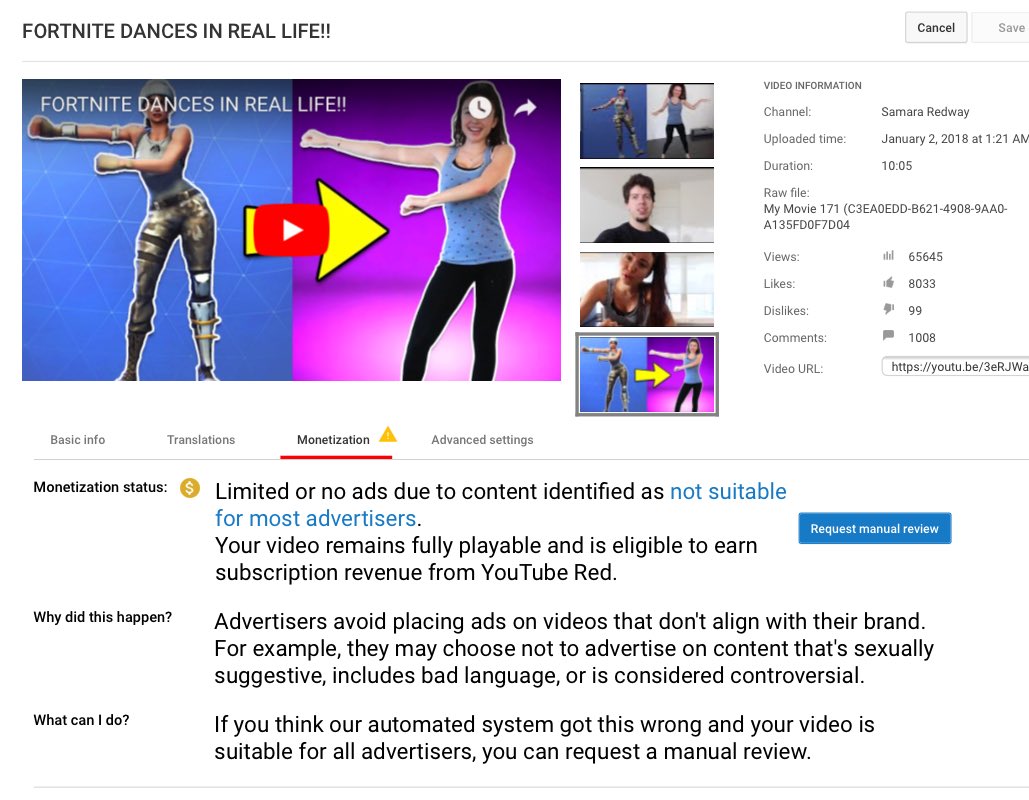The image size is (1029, 800).
Task: Select the thumbnail of woman with ponytail
Action: click(x=646, y=289)
